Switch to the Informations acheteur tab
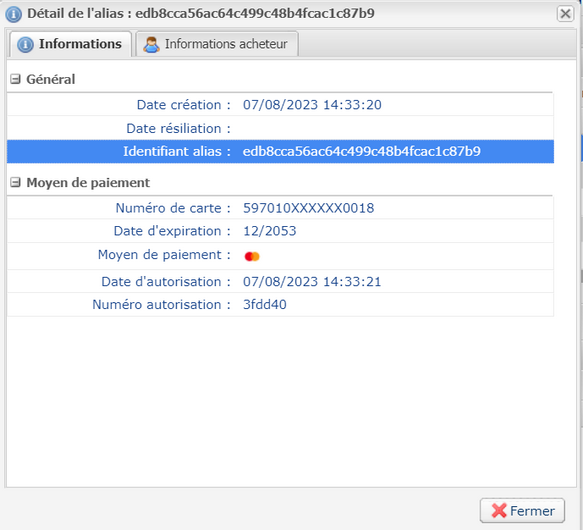Screen dimensions: 583x530 click(x=217, y=44)
